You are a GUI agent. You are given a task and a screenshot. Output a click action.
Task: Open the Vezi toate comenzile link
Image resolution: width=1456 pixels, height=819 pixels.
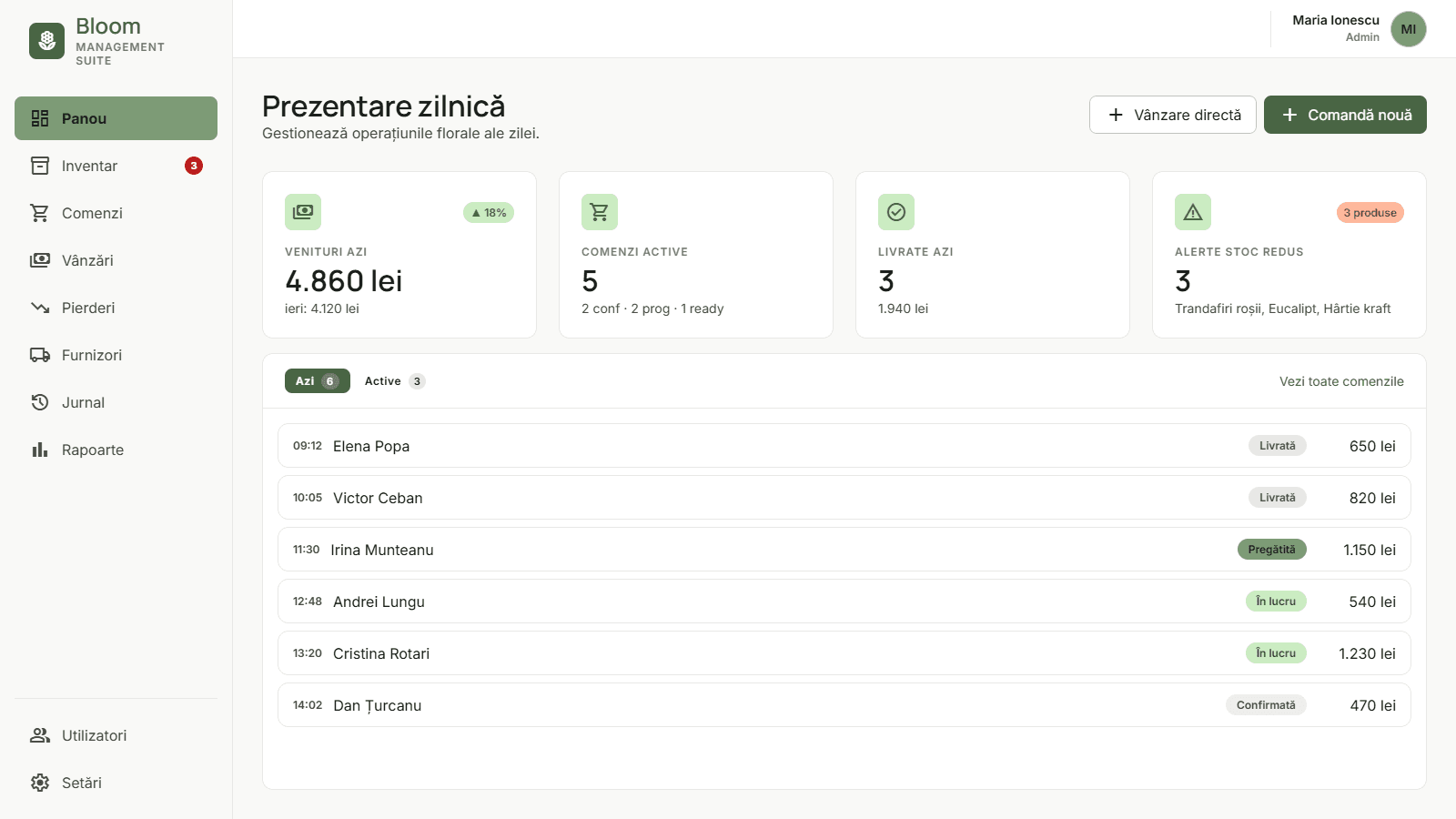(x=1341, y=381)
